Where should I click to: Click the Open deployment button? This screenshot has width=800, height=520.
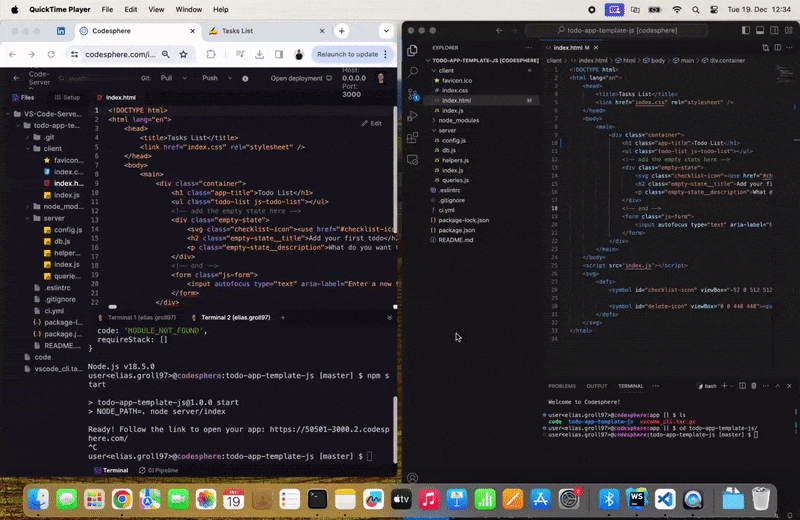301,78
